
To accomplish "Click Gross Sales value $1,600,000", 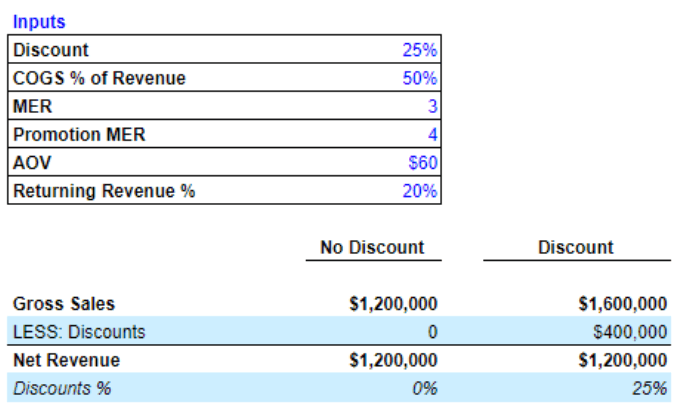I will pyautogui.click(x=622, y=304).
